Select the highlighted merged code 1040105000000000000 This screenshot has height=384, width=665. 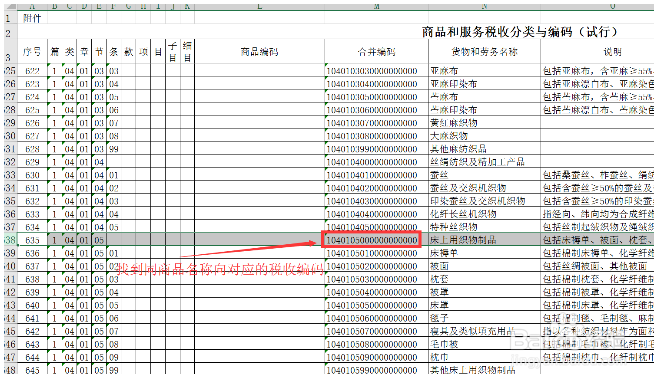click(x=372, y=240)
